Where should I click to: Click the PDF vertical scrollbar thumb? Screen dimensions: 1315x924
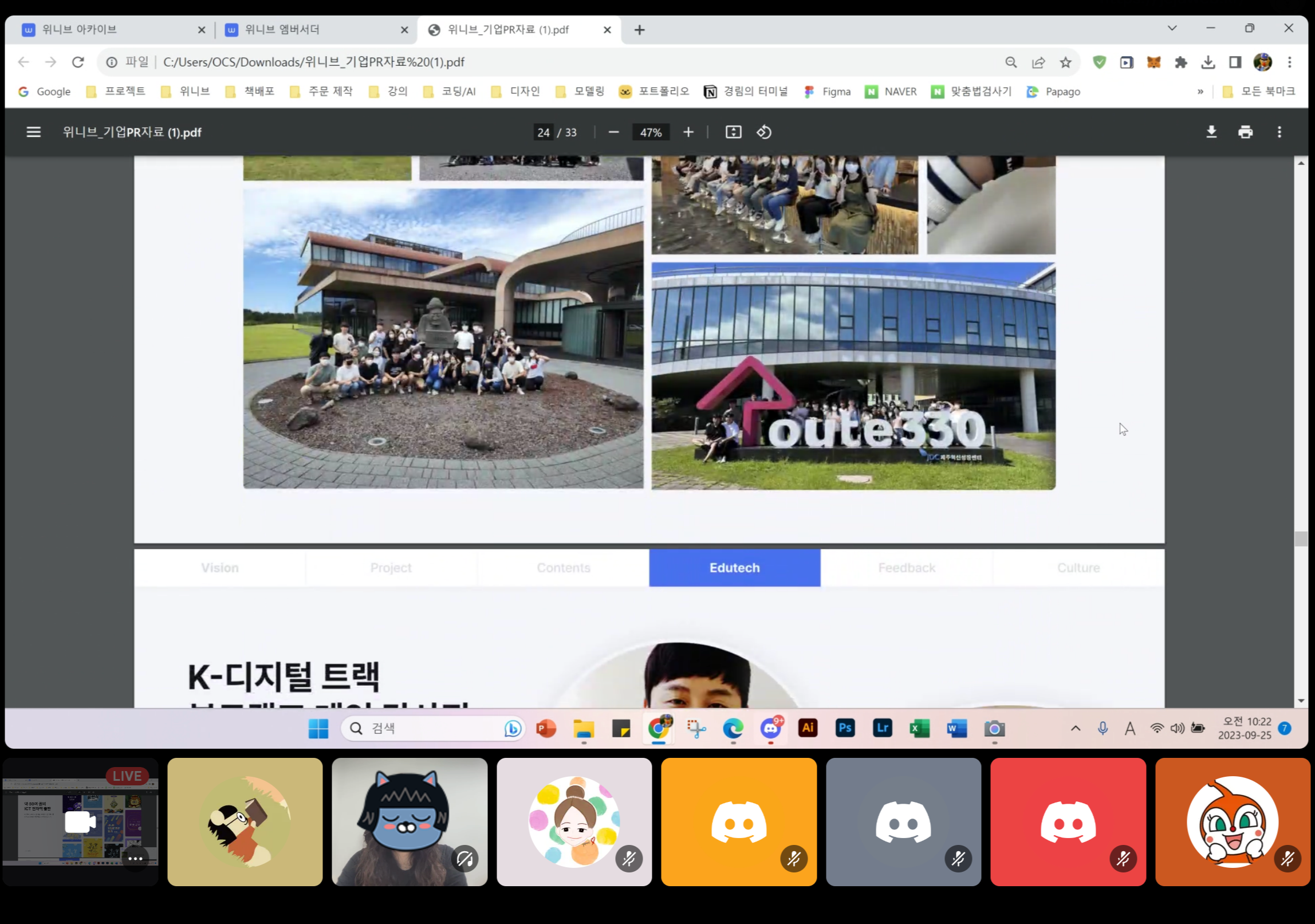(x=1300, y=538)
